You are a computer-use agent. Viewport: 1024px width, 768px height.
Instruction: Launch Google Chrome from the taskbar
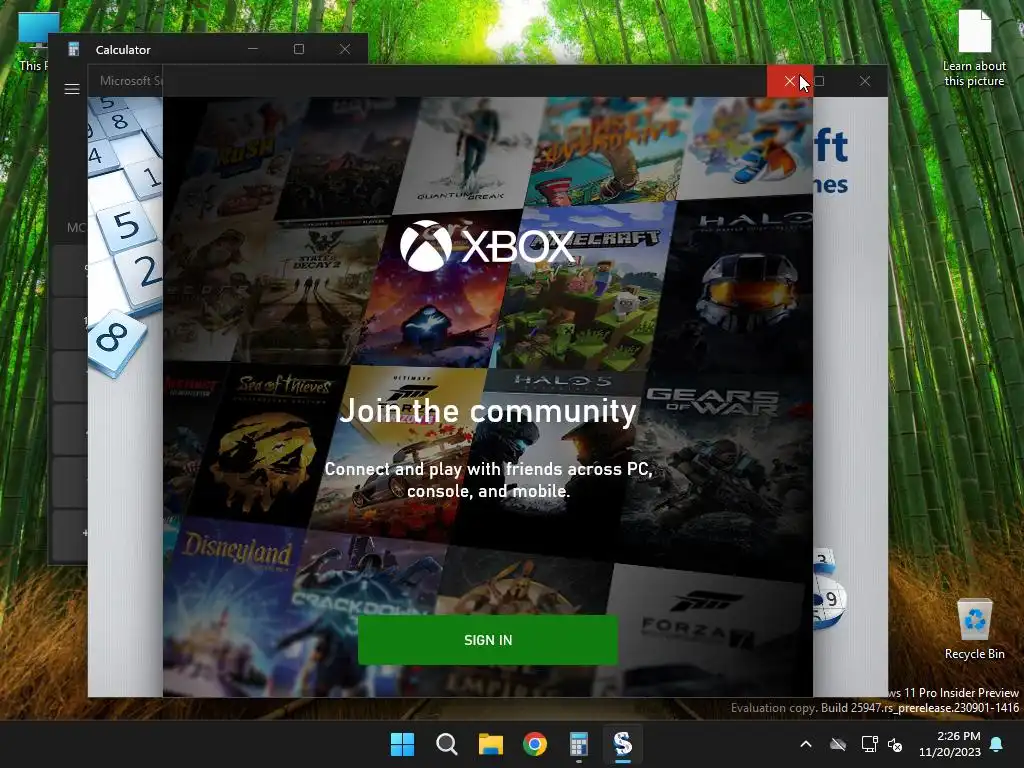tap(535, 744)
